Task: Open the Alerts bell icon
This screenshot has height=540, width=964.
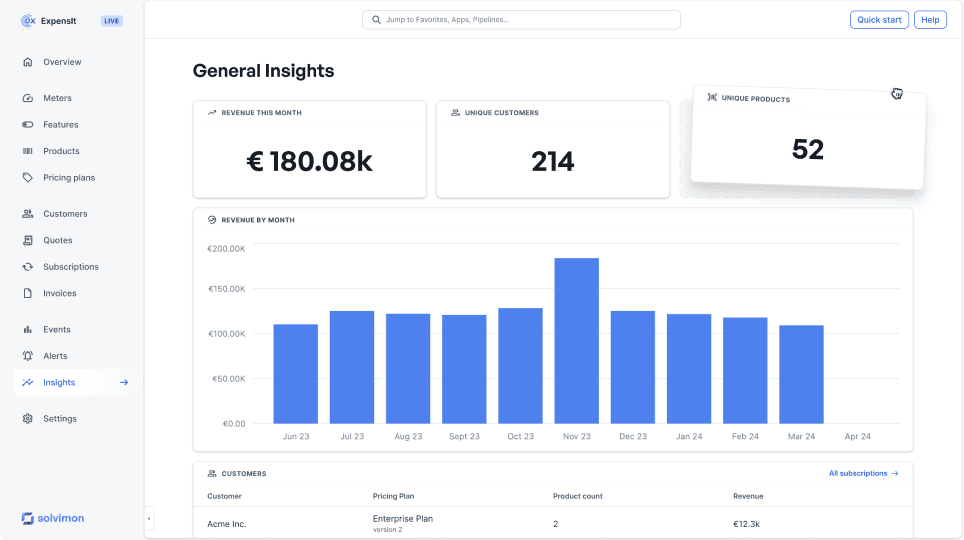Action: coord(28,355)
